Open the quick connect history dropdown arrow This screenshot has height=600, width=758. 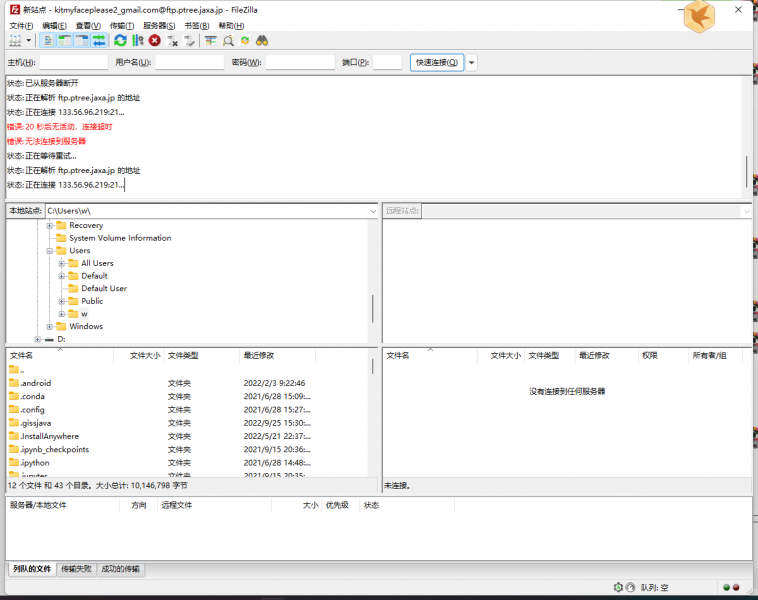[x=472, y=62]
